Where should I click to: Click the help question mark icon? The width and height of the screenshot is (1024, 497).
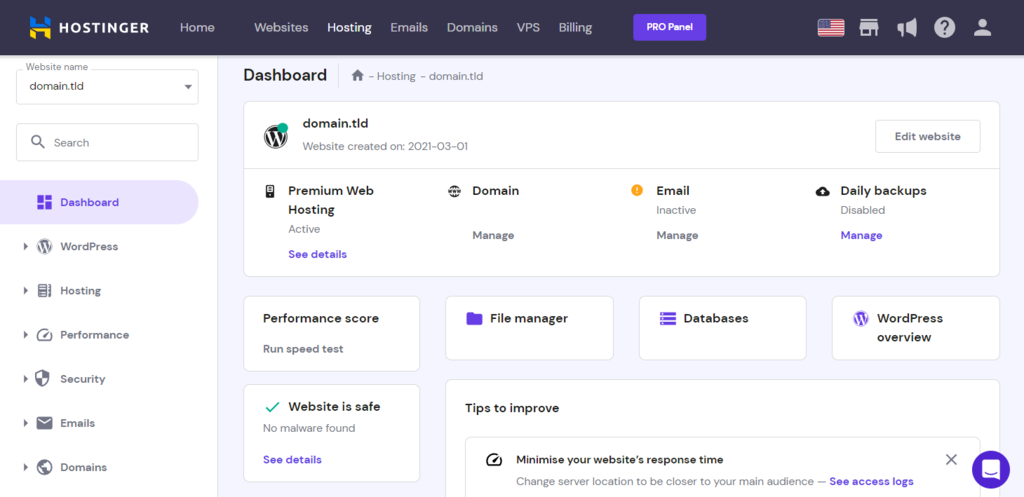point(944,27)
